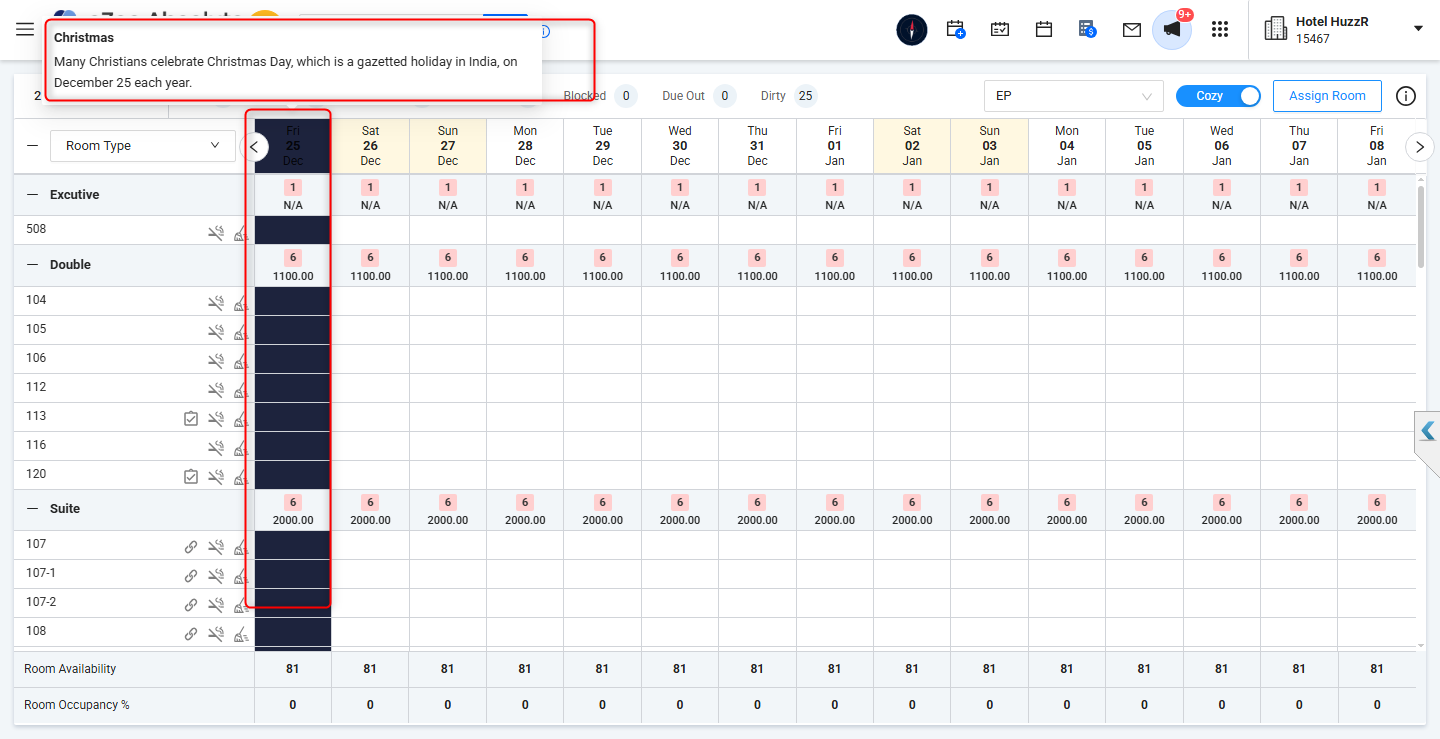Collapse the Excutive room group
Screen dimensions: 1440x739
point(32,195)
